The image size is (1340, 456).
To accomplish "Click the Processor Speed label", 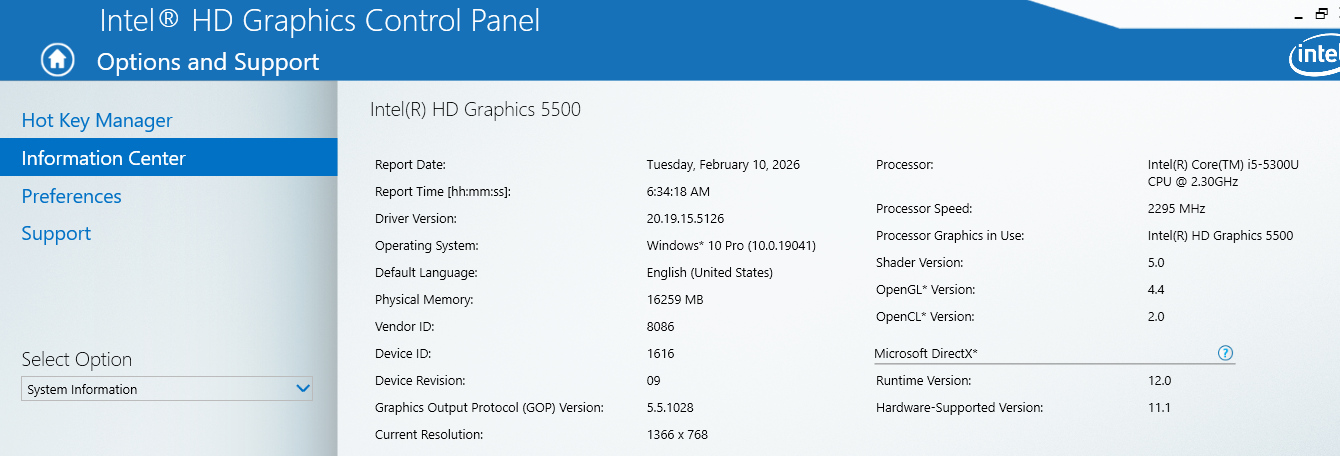I will (924, 209).
